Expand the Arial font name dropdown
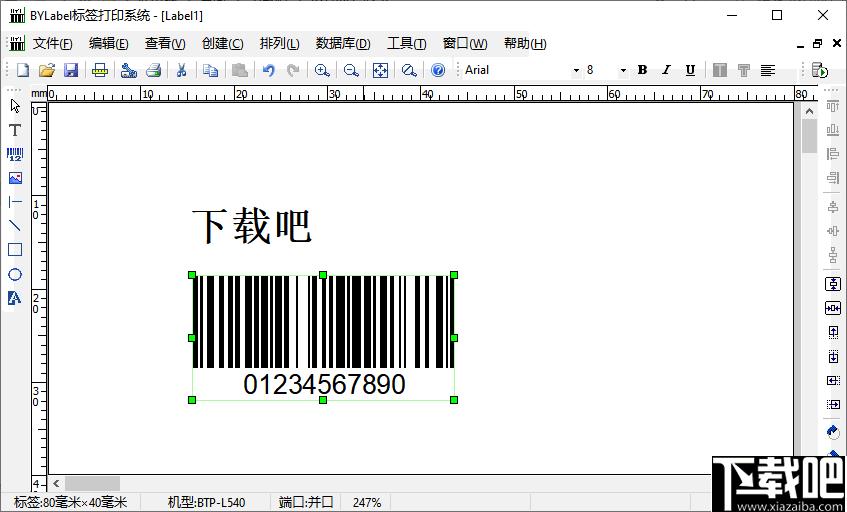This screenshot has height=512, width=847. point(576,70)
